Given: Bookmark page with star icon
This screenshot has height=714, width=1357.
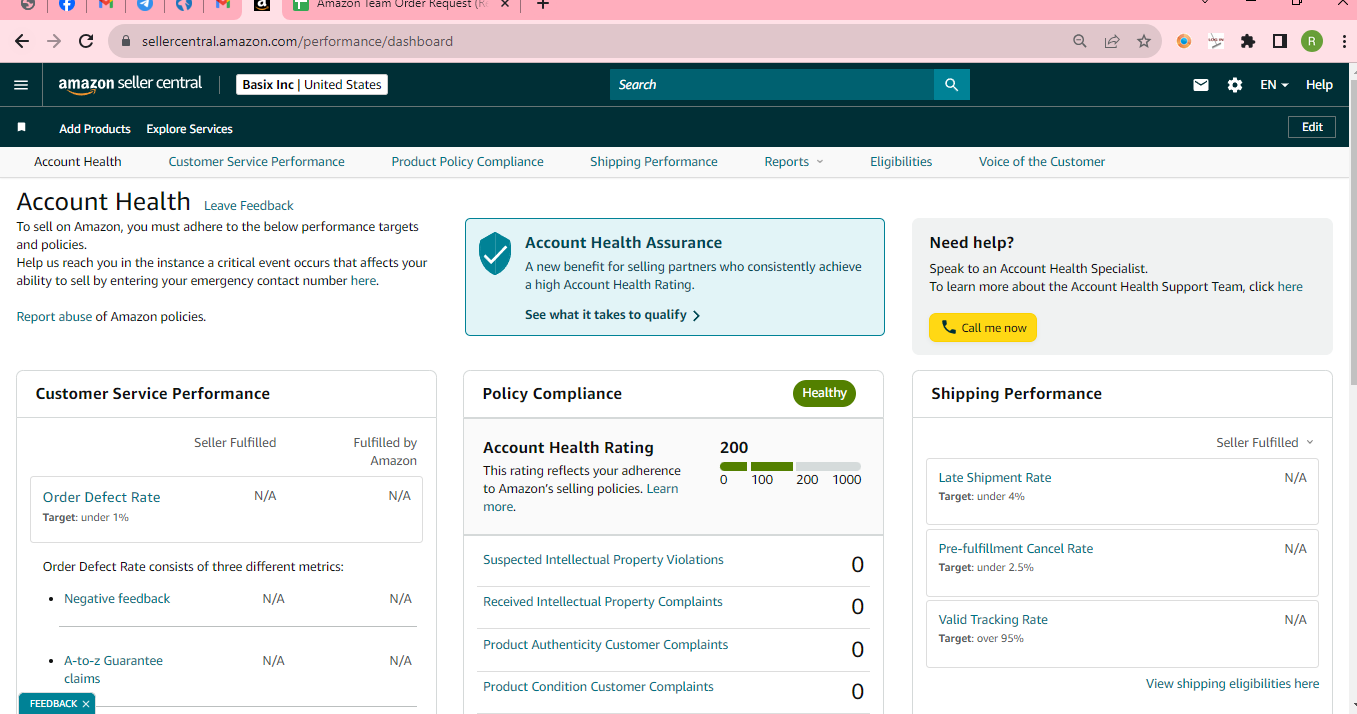Looking at the screenshot, I should pos(1143,41).
